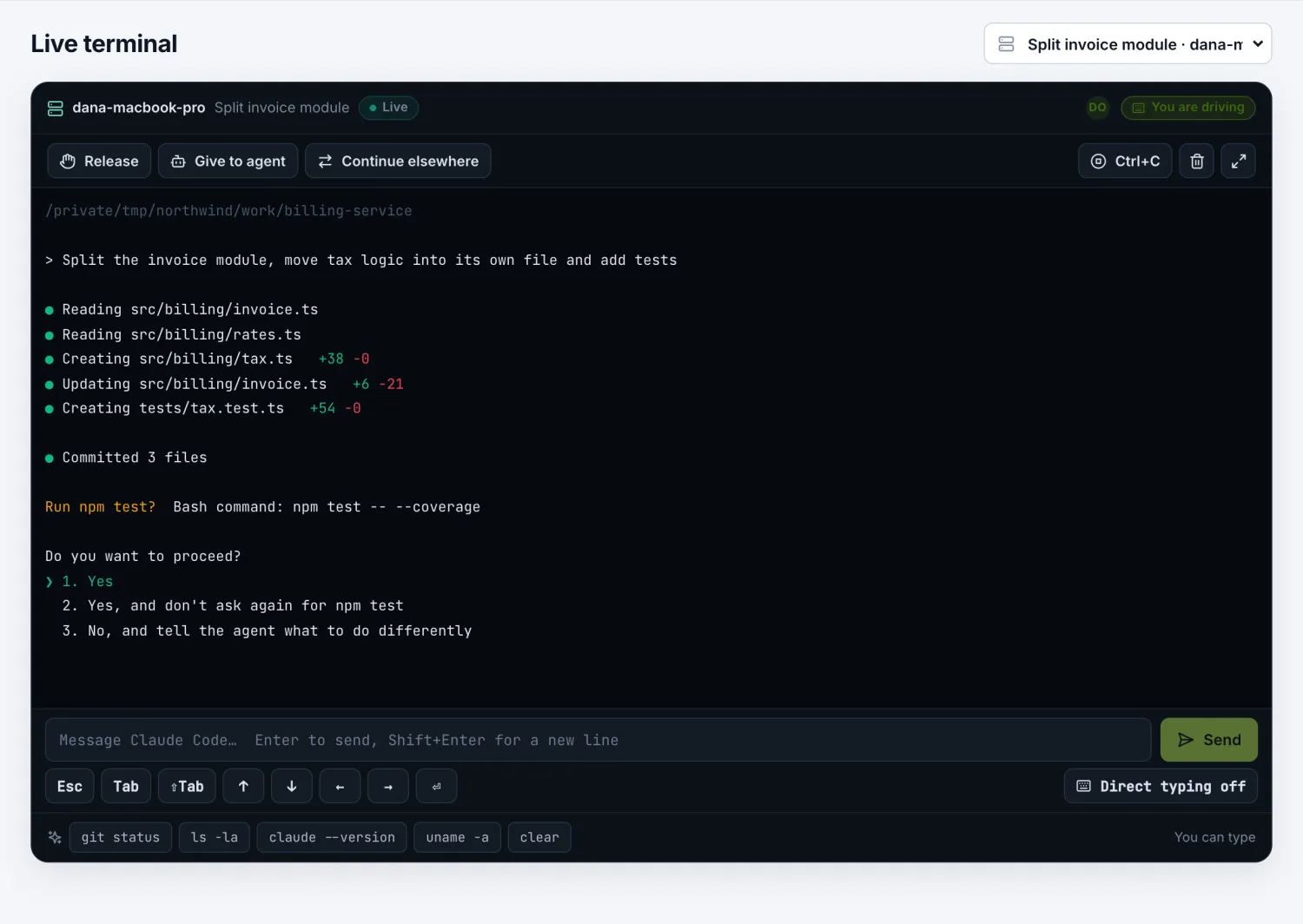The image size is (1303, 924).
Task: Send the Esc key
Action: pyautogui.click(x=69, y=786)
